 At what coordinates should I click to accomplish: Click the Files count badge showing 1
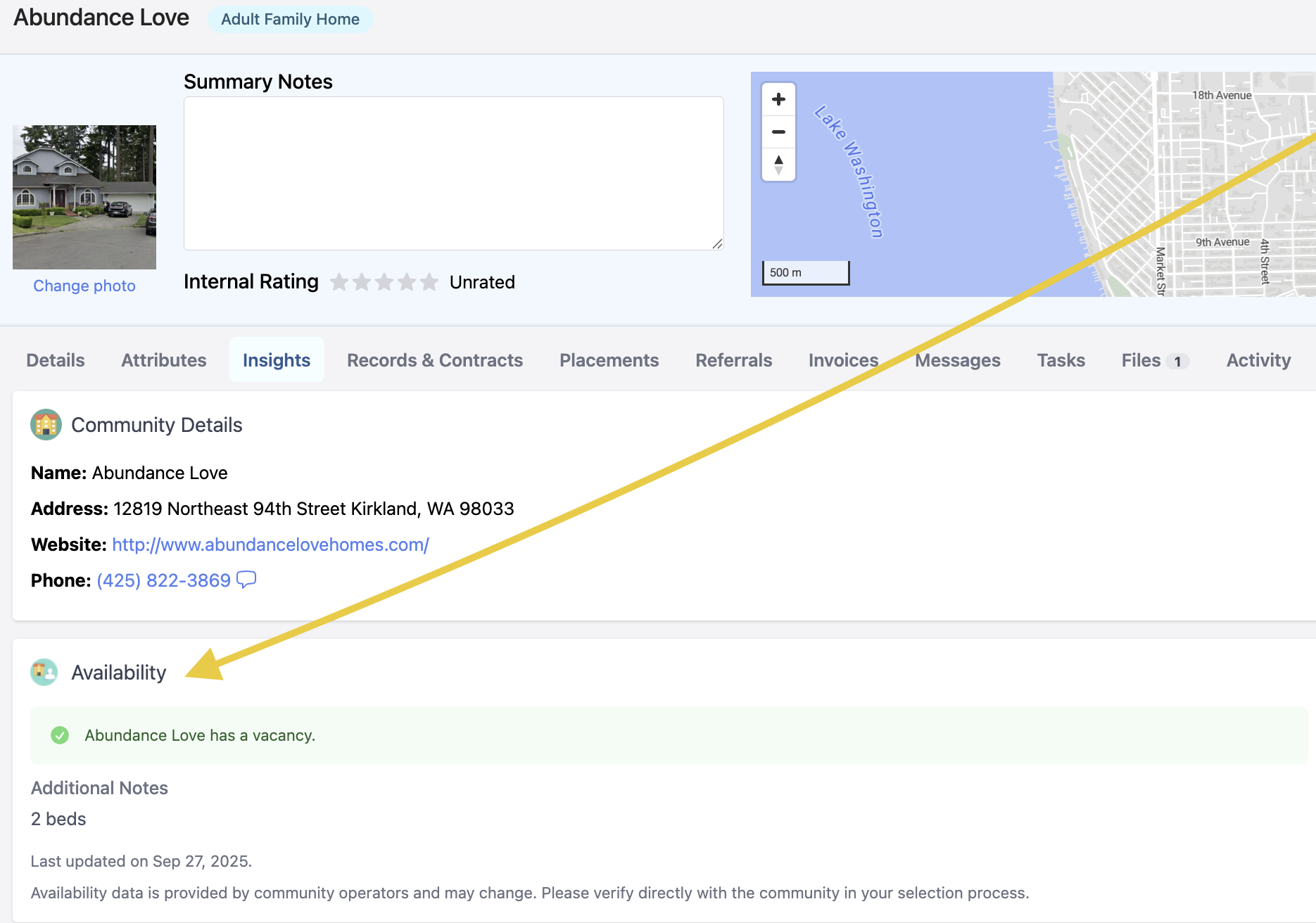(x=1177, y=362)
